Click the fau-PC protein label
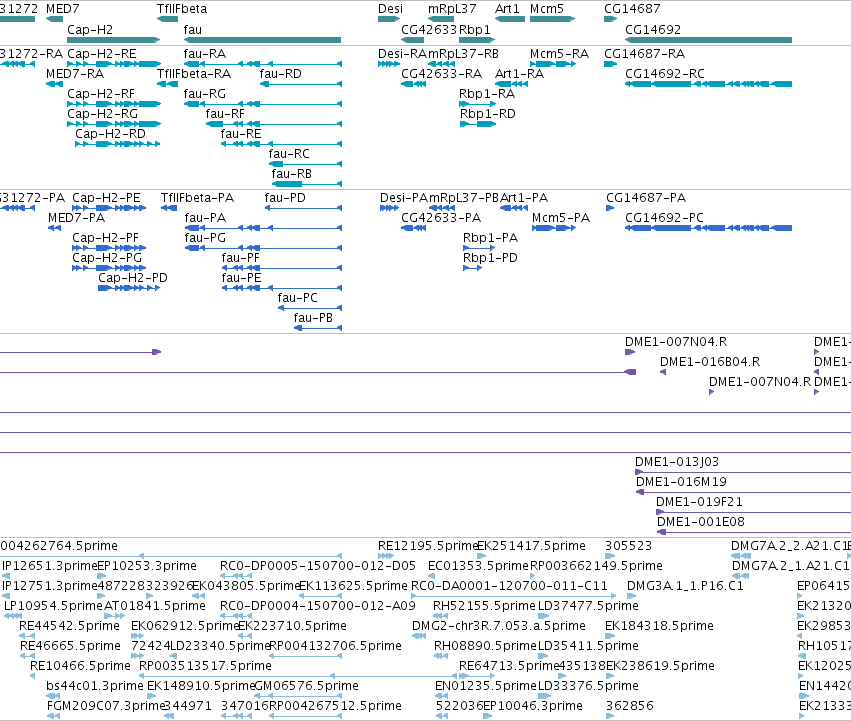The image size is (851, 721). pyautogui.click(x=297, y=298)
